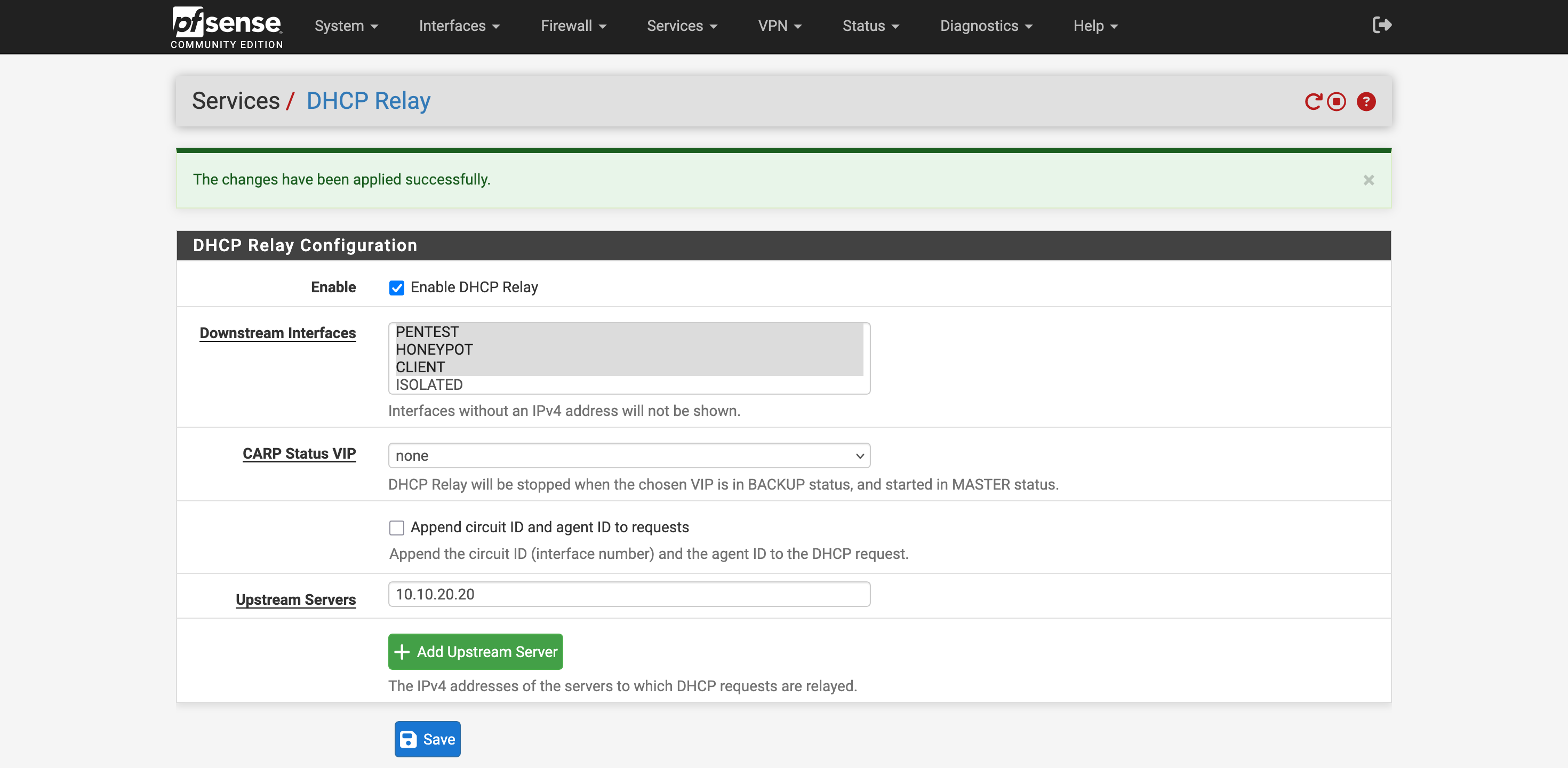This screenshot has height=768, width=1568.
Task: Click the DHCP Relay breadcrumb link
Action: [368, 101]
